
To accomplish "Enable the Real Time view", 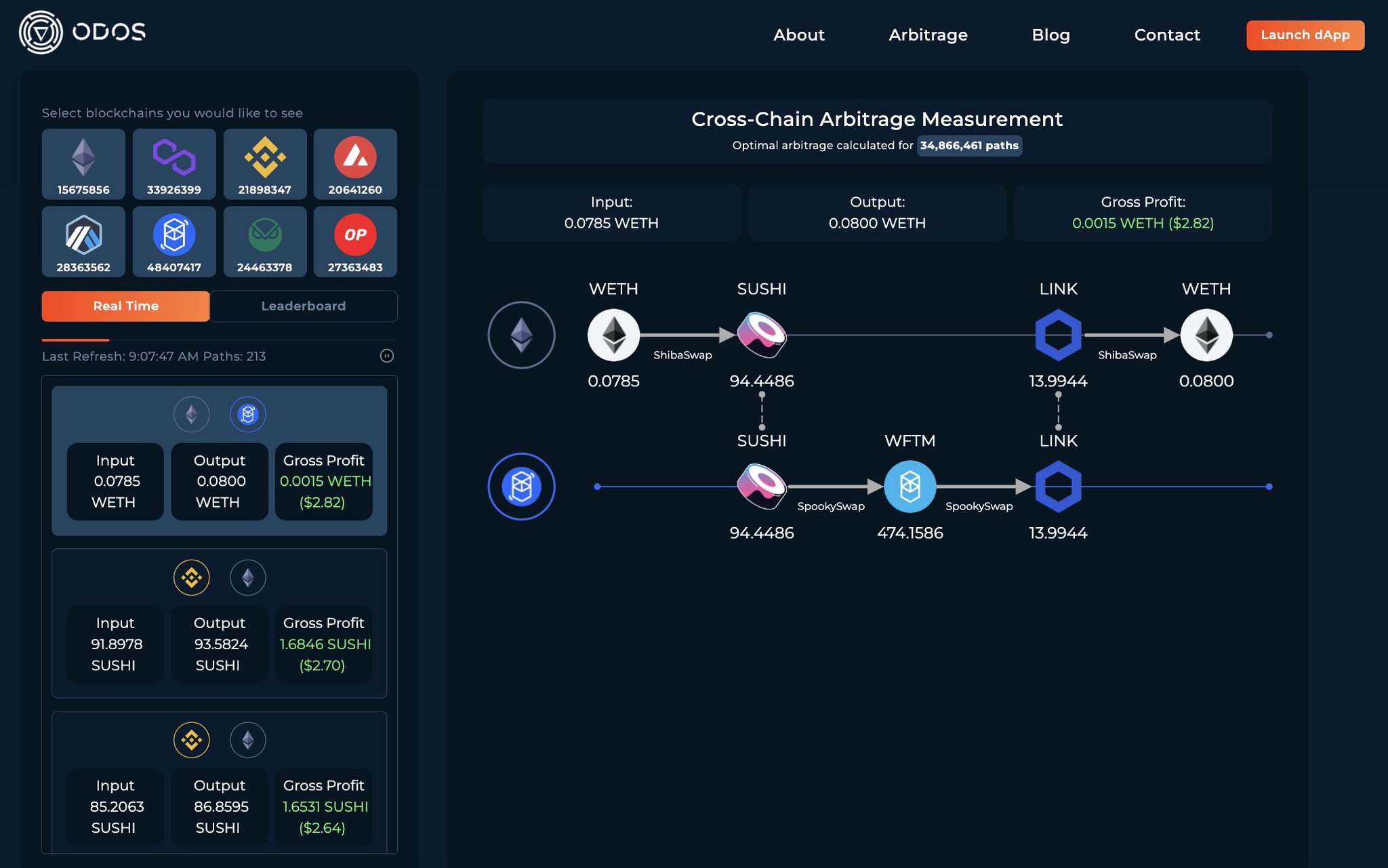I will click(125, 306).
